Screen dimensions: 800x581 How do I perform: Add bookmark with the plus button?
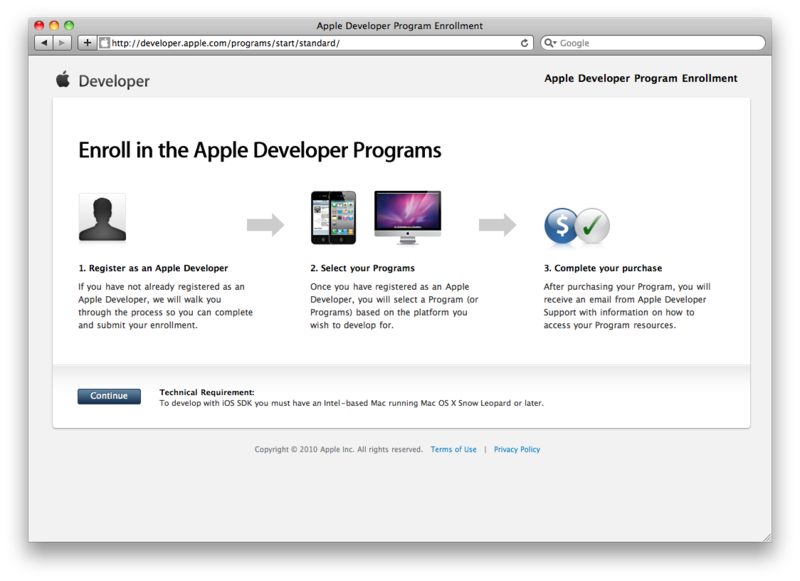click(87, 43)
